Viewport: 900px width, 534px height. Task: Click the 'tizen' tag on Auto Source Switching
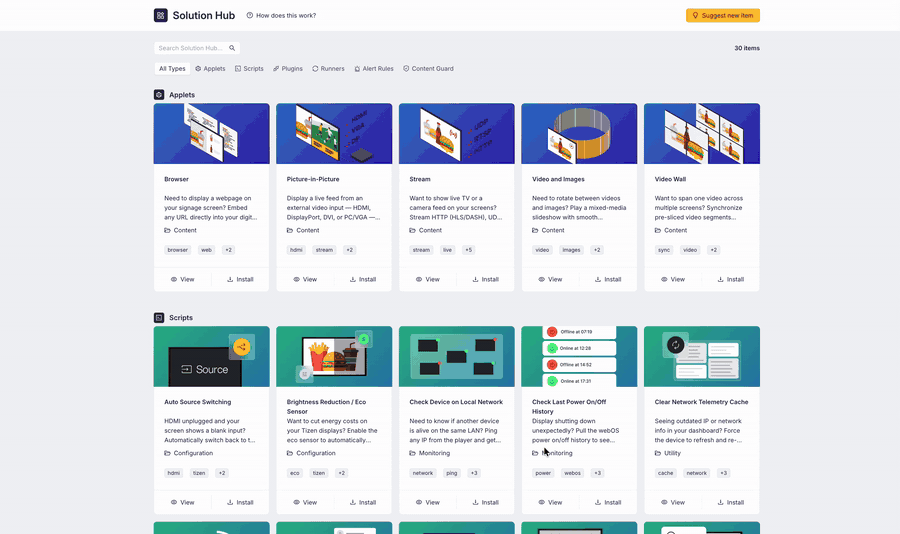click(199, 473)
